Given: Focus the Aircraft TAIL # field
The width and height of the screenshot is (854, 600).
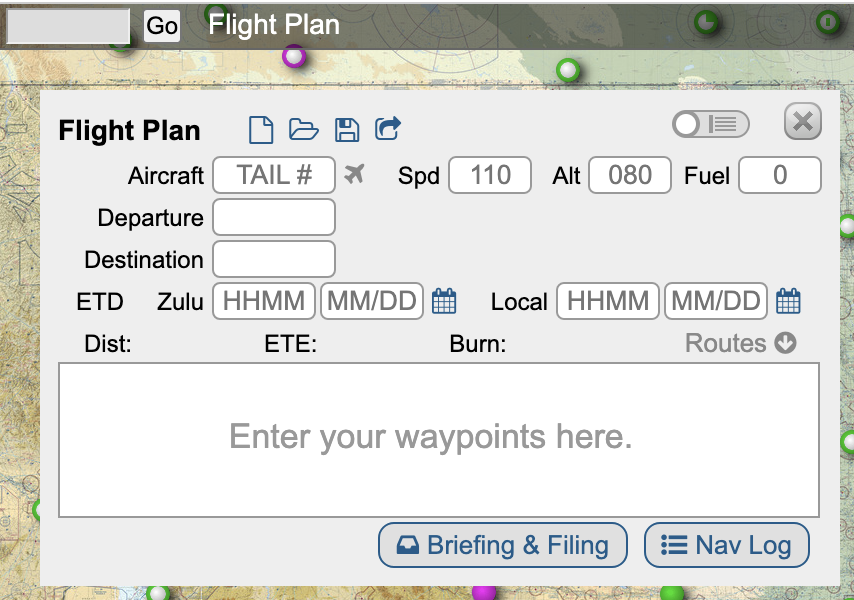Looking at the screenshot, I should pos(273,175).
